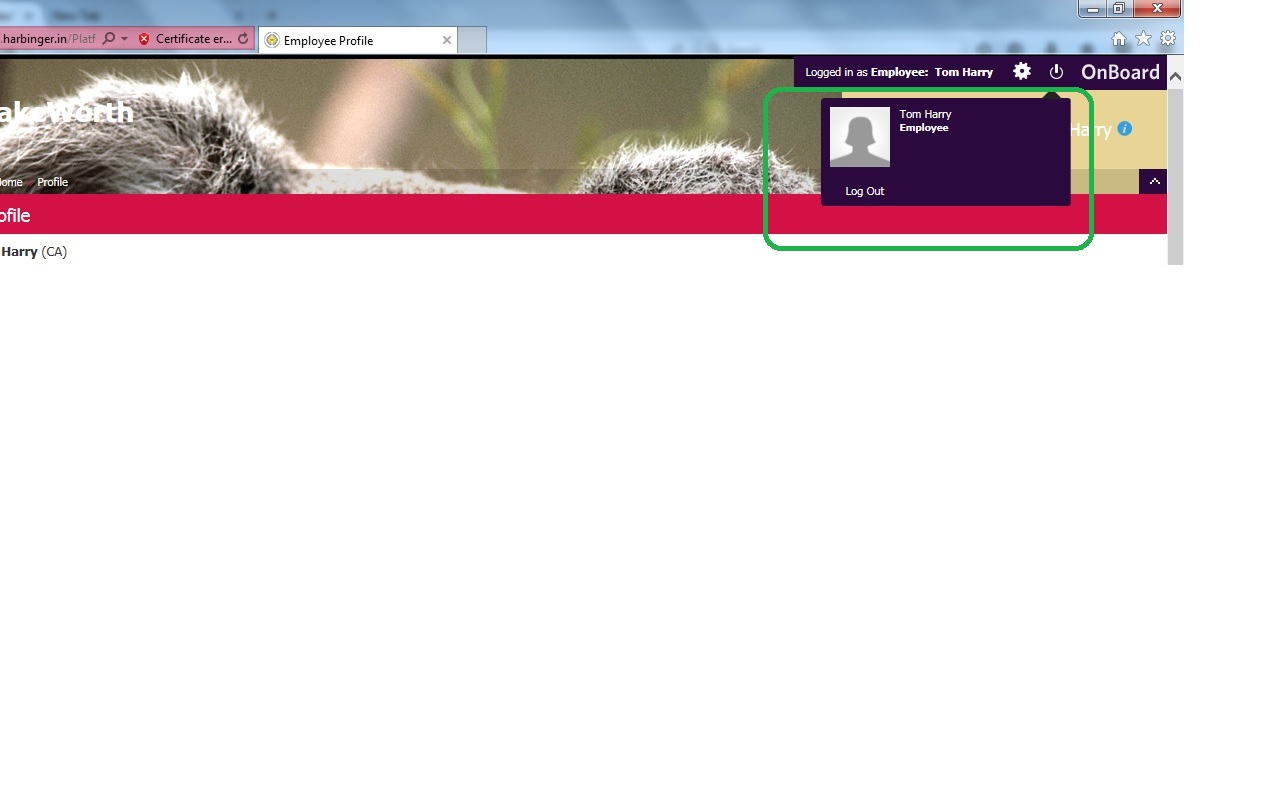Open the settings gear in the header
The width and height of the screenshot is (1274, 812).
pos(1021,72)
